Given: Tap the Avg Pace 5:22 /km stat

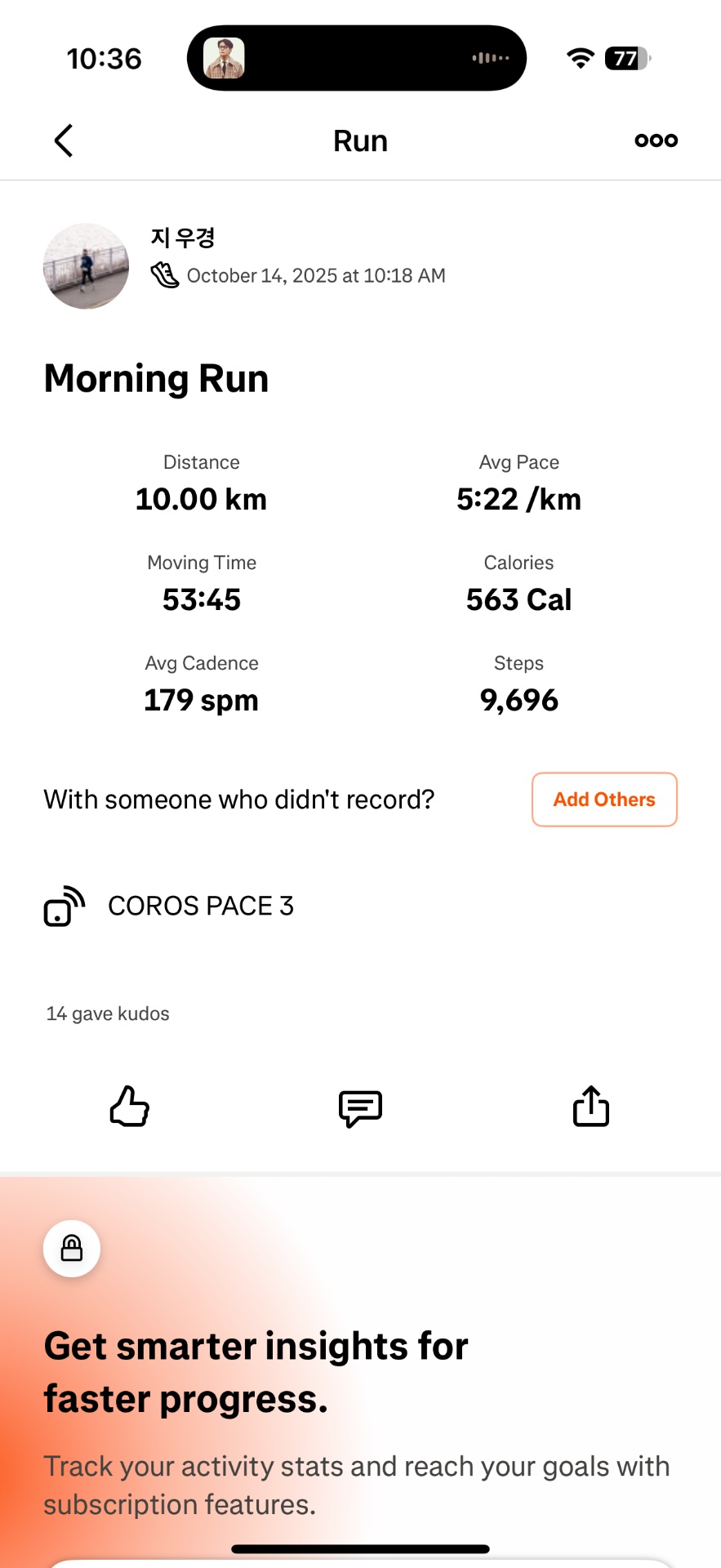Looking at the screenshot, I should [x=518, y=498].
